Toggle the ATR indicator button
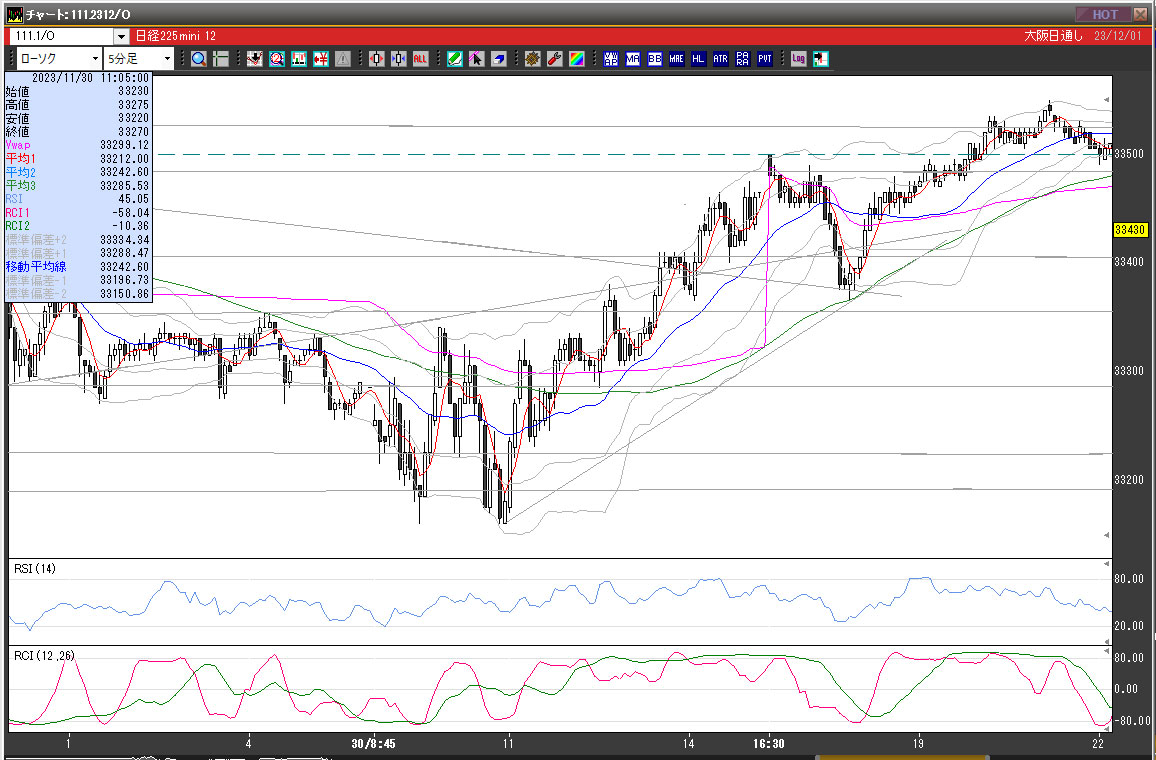The image size is (1156, 760). 720,59
